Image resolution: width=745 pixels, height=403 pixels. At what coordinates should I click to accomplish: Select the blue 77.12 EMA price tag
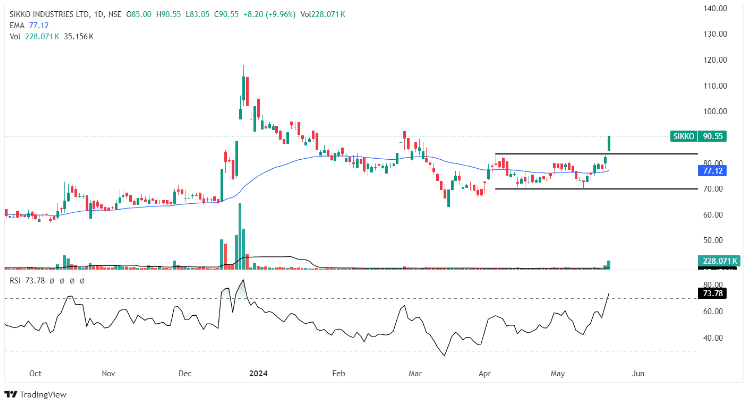(711, 171)
